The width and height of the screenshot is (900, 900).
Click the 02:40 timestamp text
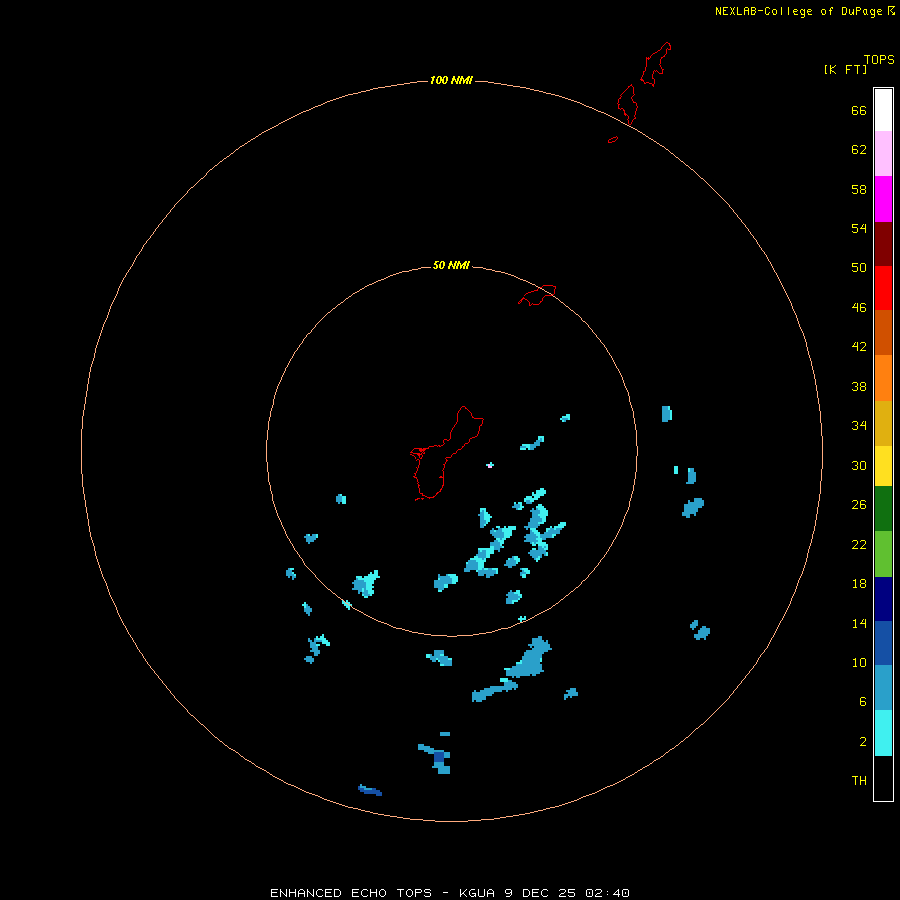point(607,893)
